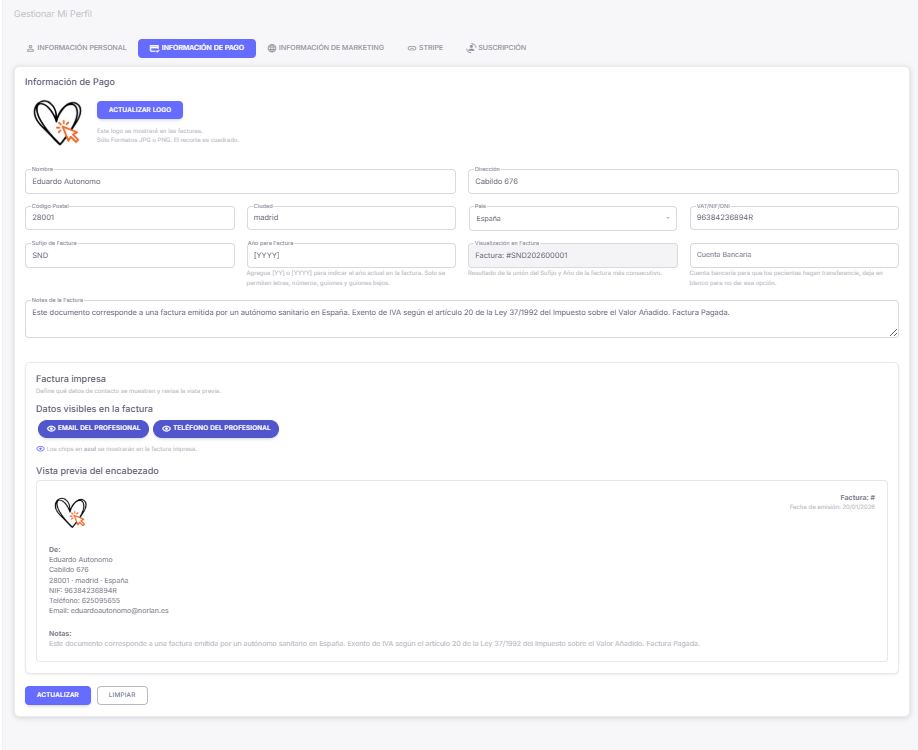Screen dimensions: 918x750
Task: Click the link icon next to Stripe
Action: click(x=411, y=47)
